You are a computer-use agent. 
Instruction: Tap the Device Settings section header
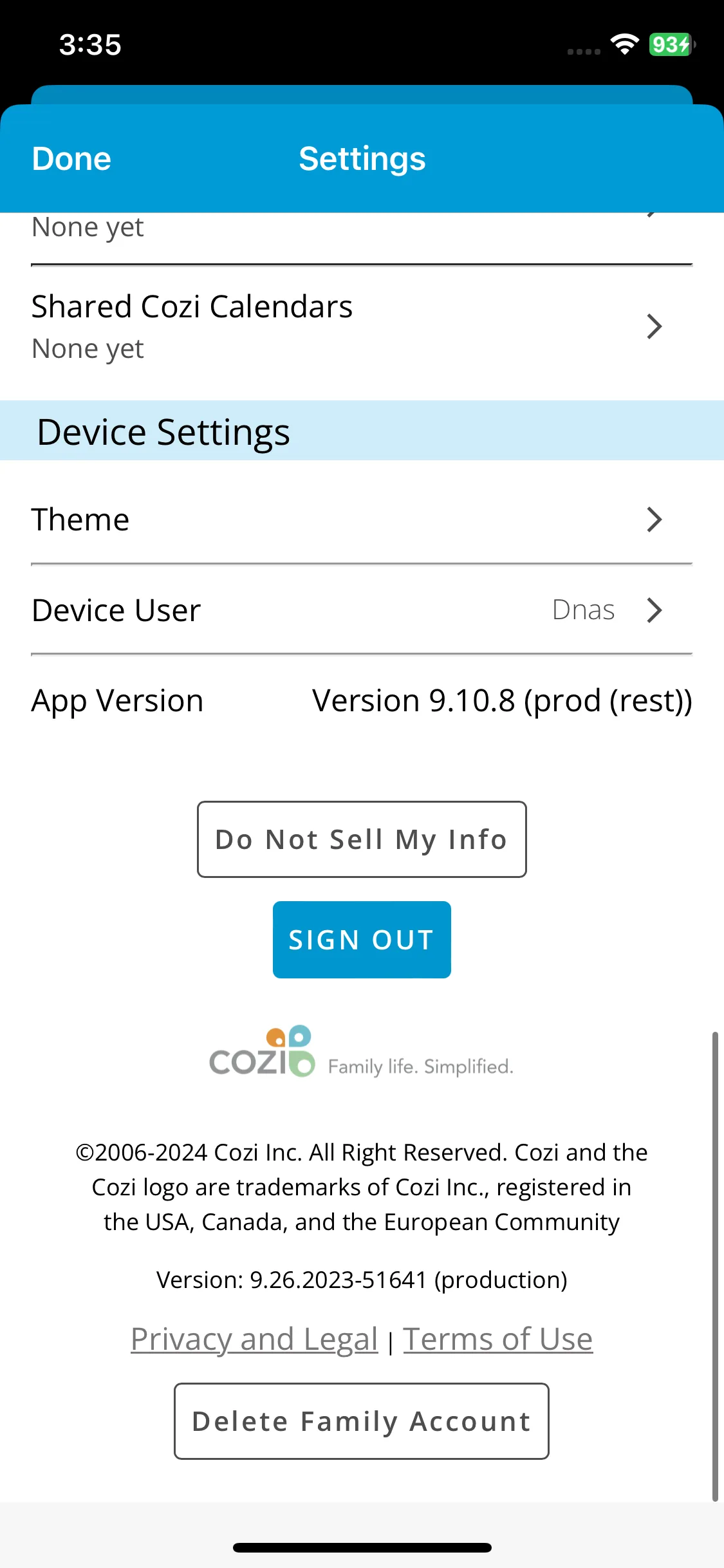(x=362, y=431)
